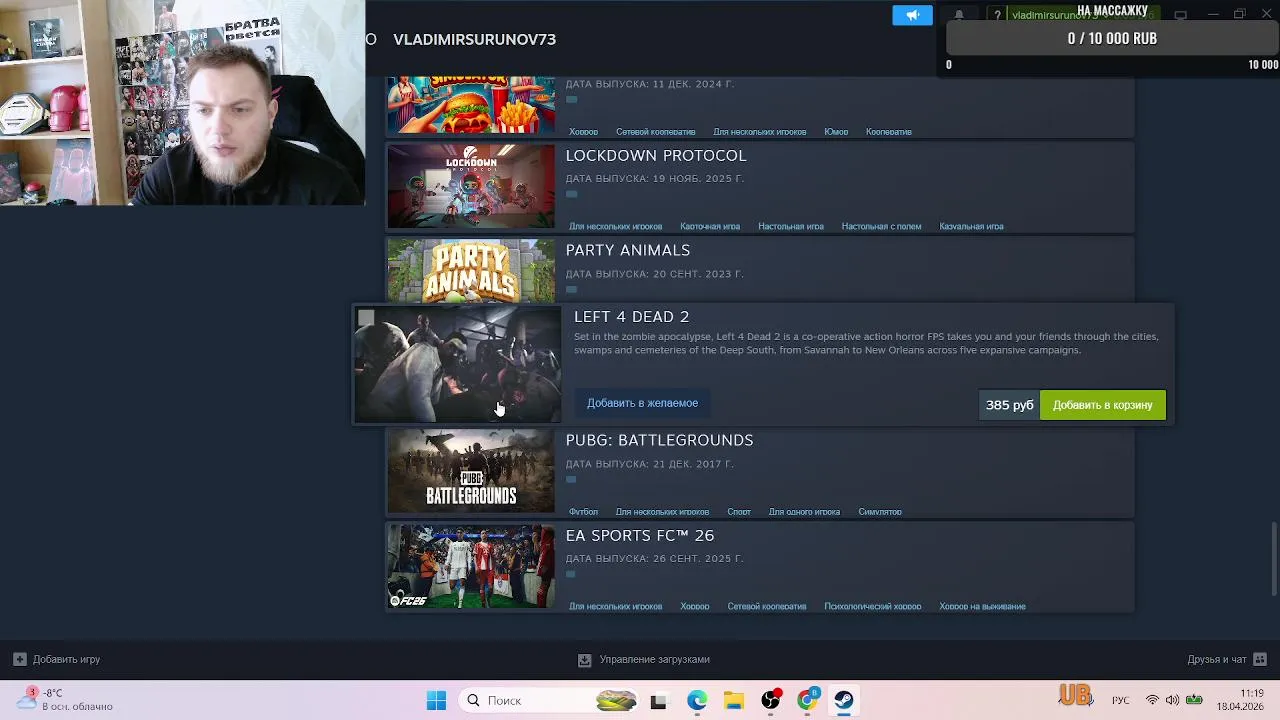Screen dimensions: 1280x720
Task: Select the Настольная с полем tag
Action: 881,227
